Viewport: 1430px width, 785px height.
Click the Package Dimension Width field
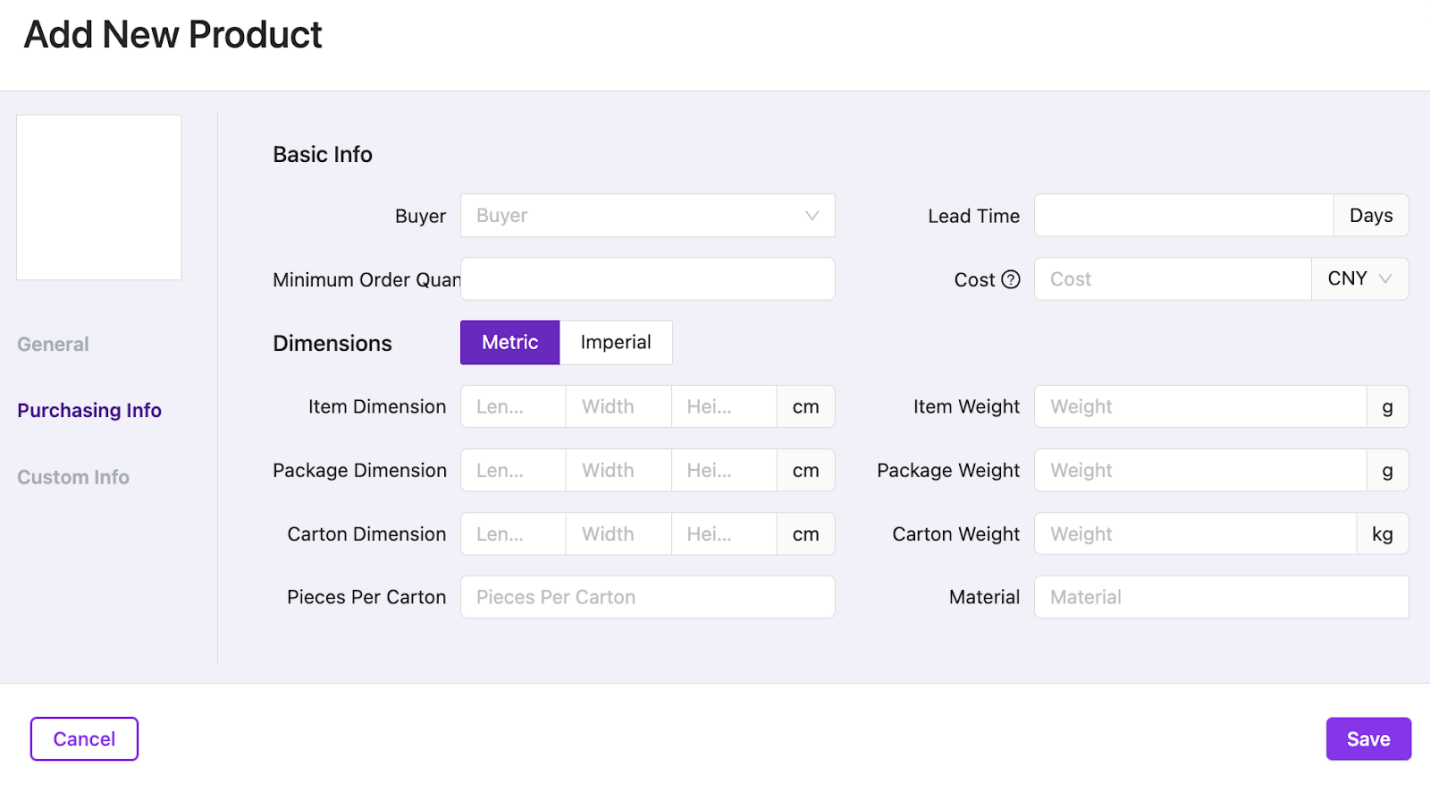[x=619, y=470]
